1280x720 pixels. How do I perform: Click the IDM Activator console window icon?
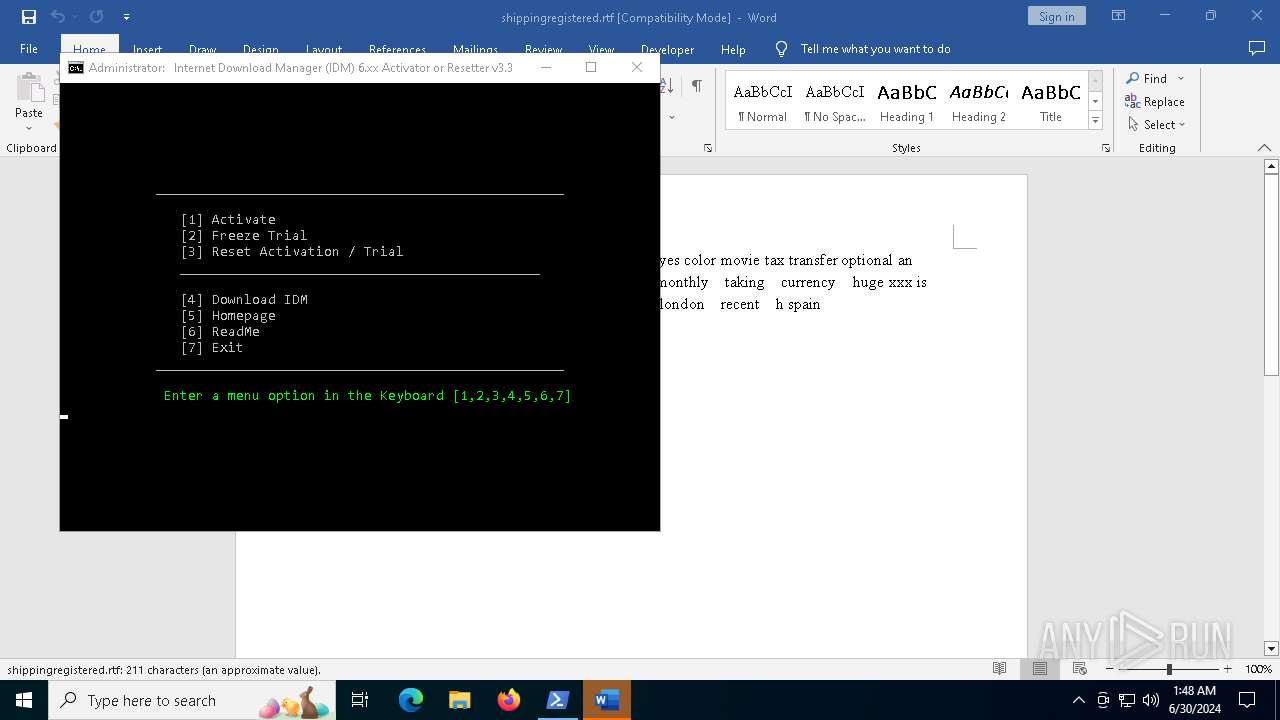(x=76, y=67)
